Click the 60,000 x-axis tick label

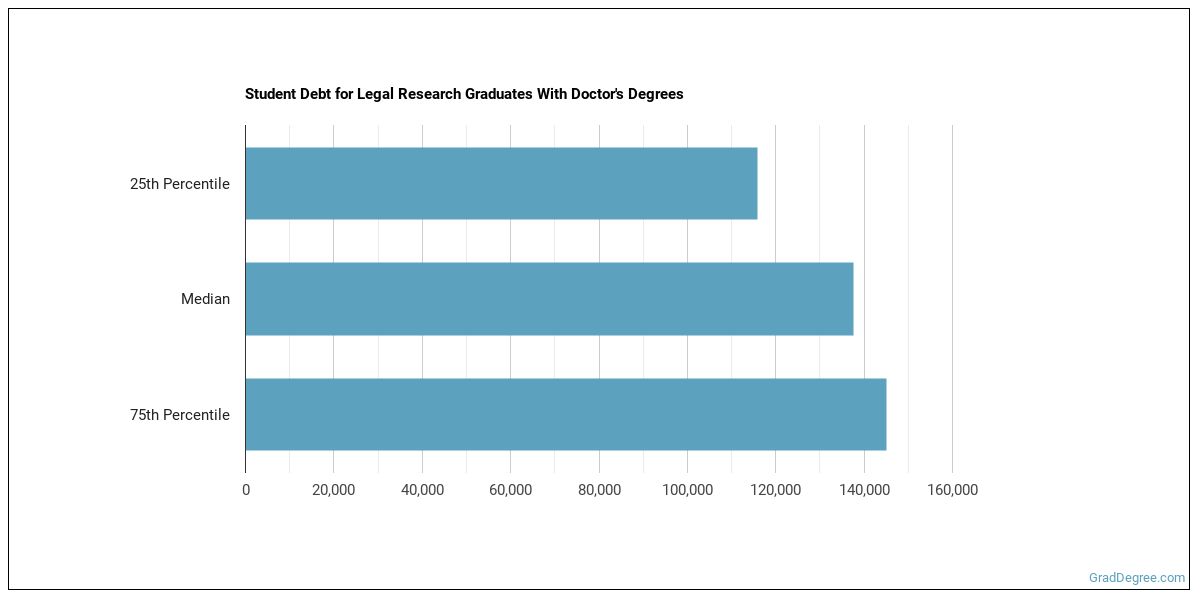tap(510, 490)
